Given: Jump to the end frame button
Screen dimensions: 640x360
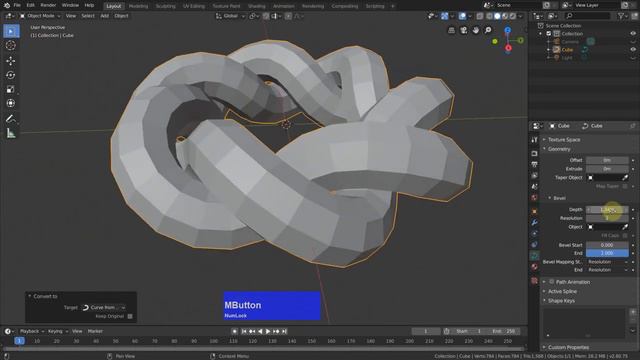Looking at the screenshot, I should point(284,332).
